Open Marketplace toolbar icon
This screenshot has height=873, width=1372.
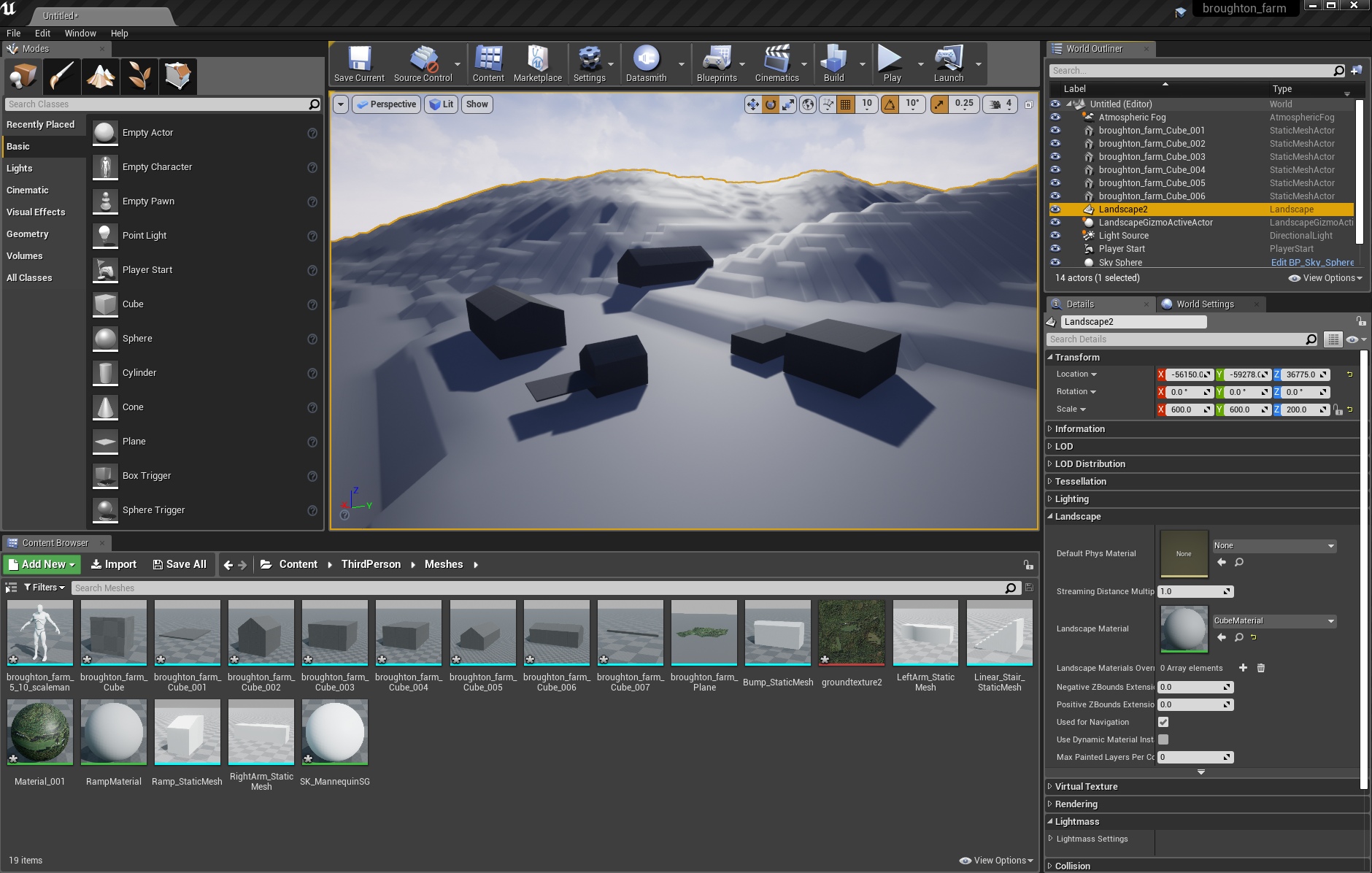click(x=538, y=64)
